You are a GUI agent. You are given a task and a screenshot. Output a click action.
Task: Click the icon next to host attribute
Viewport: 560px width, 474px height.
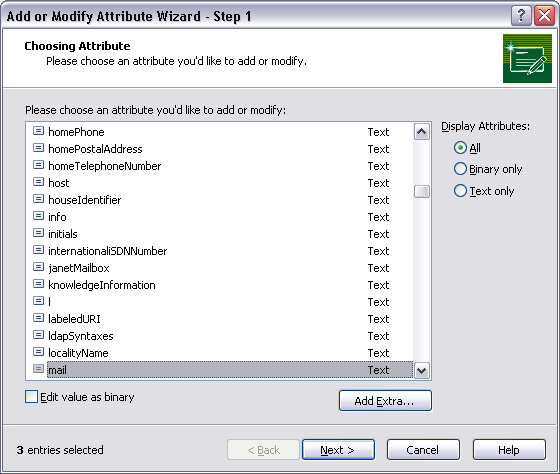(38, 182)
